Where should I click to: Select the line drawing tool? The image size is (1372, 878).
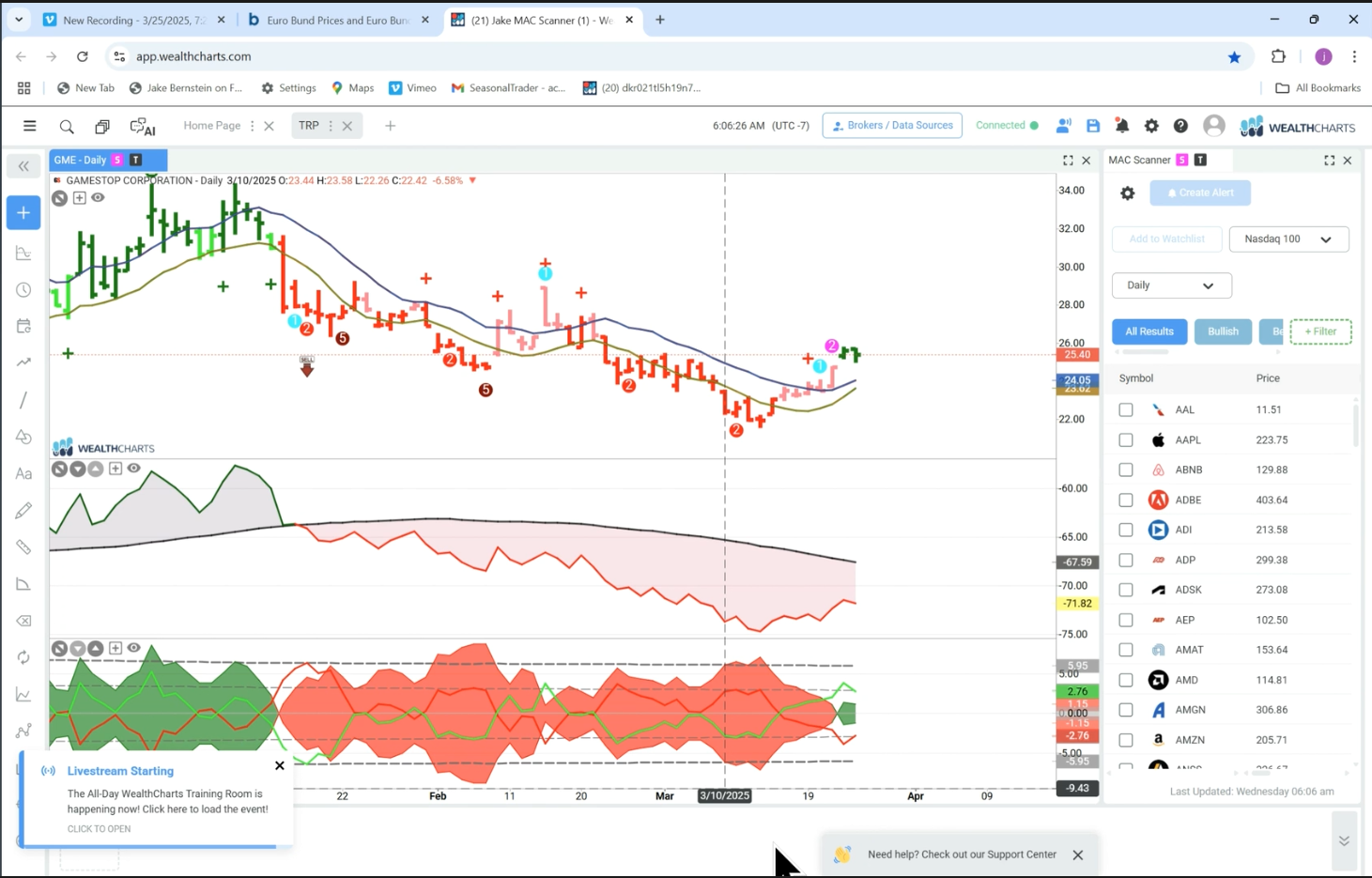click(x=23, y=400)
